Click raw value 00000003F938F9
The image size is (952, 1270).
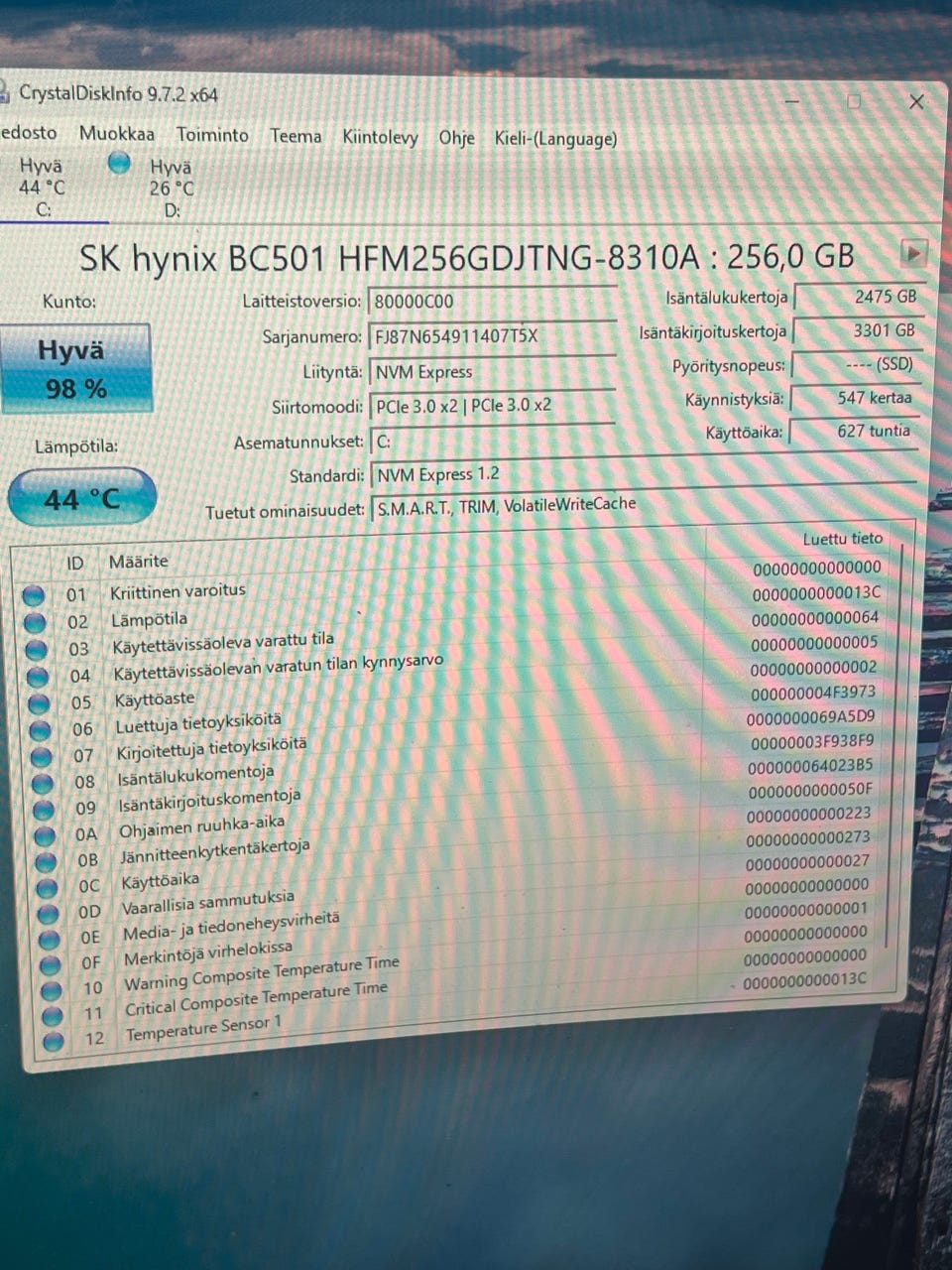coord(812,741)
